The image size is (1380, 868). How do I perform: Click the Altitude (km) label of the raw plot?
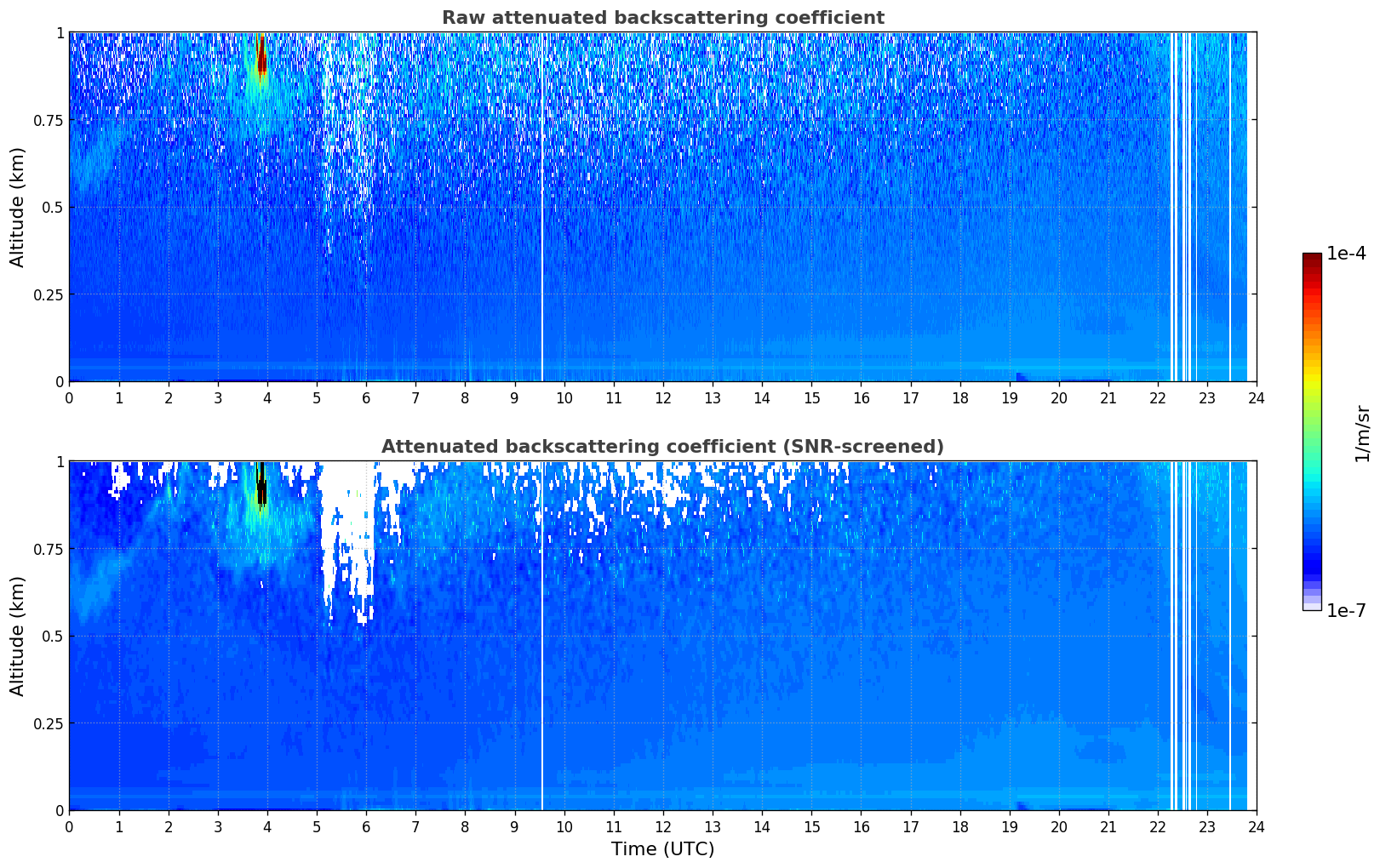coord(18,207)
